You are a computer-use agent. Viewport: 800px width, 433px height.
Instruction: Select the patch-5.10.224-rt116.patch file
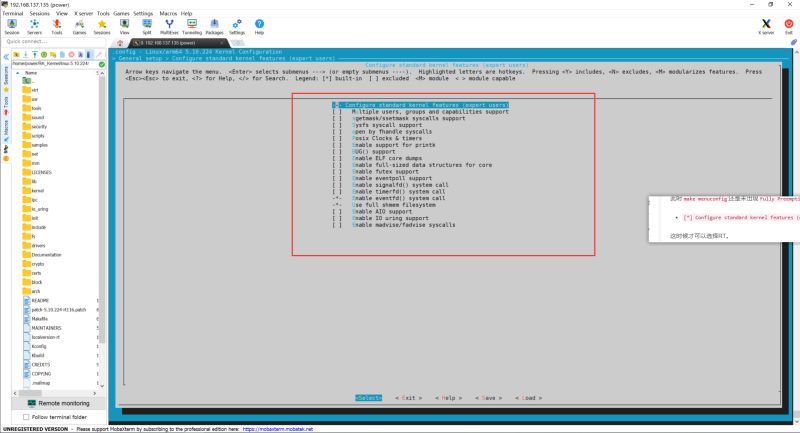[x=55, y=310]
